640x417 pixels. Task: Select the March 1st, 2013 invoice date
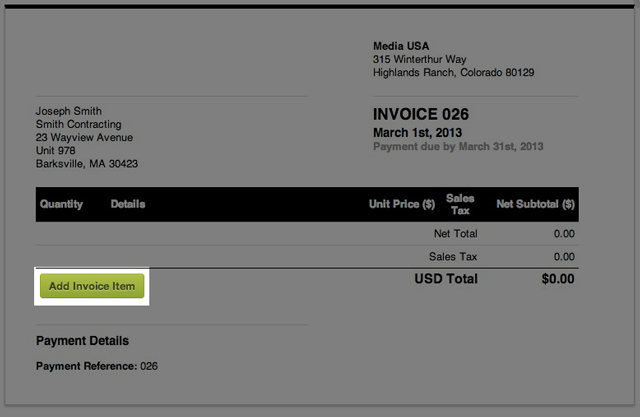point(419,132)
